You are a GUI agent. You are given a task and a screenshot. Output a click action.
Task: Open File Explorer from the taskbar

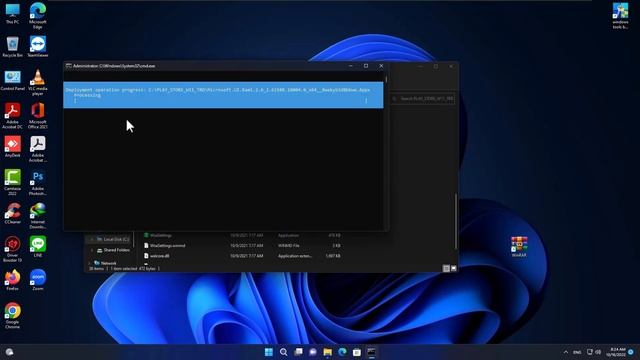click(327, 352)
